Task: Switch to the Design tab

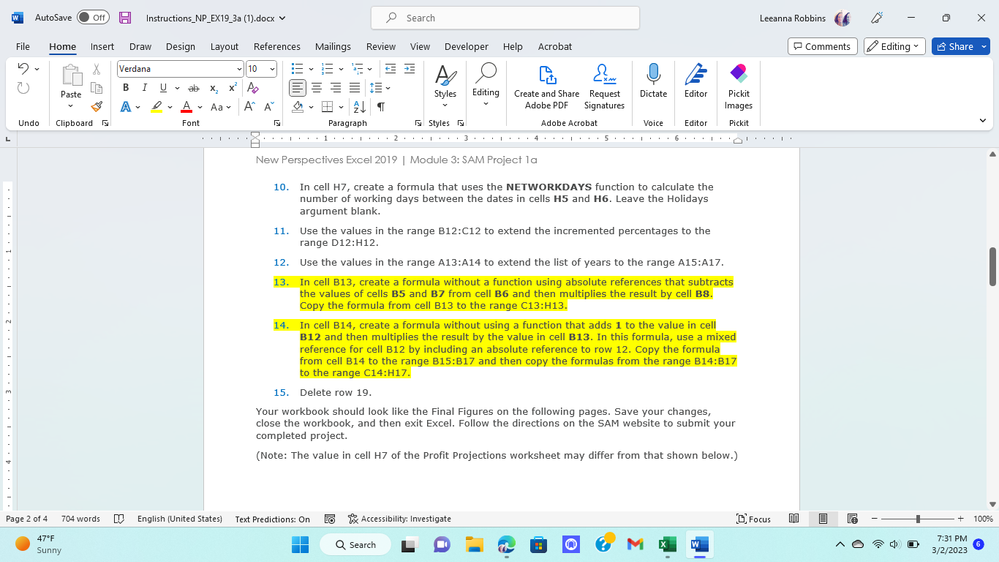Action: [x=180, y=47]
